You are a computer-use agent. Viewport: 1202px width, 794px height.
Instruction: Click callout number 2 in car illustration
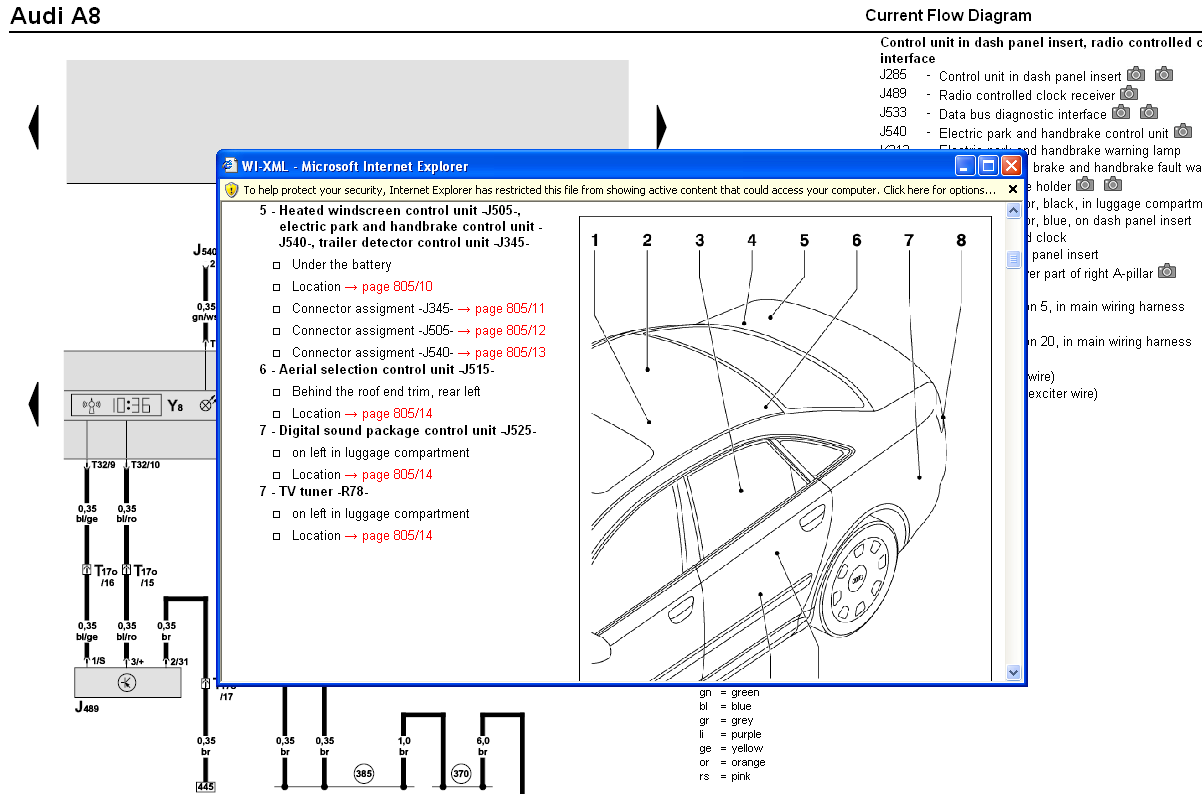pyautogui.click(x=647, y=240)
